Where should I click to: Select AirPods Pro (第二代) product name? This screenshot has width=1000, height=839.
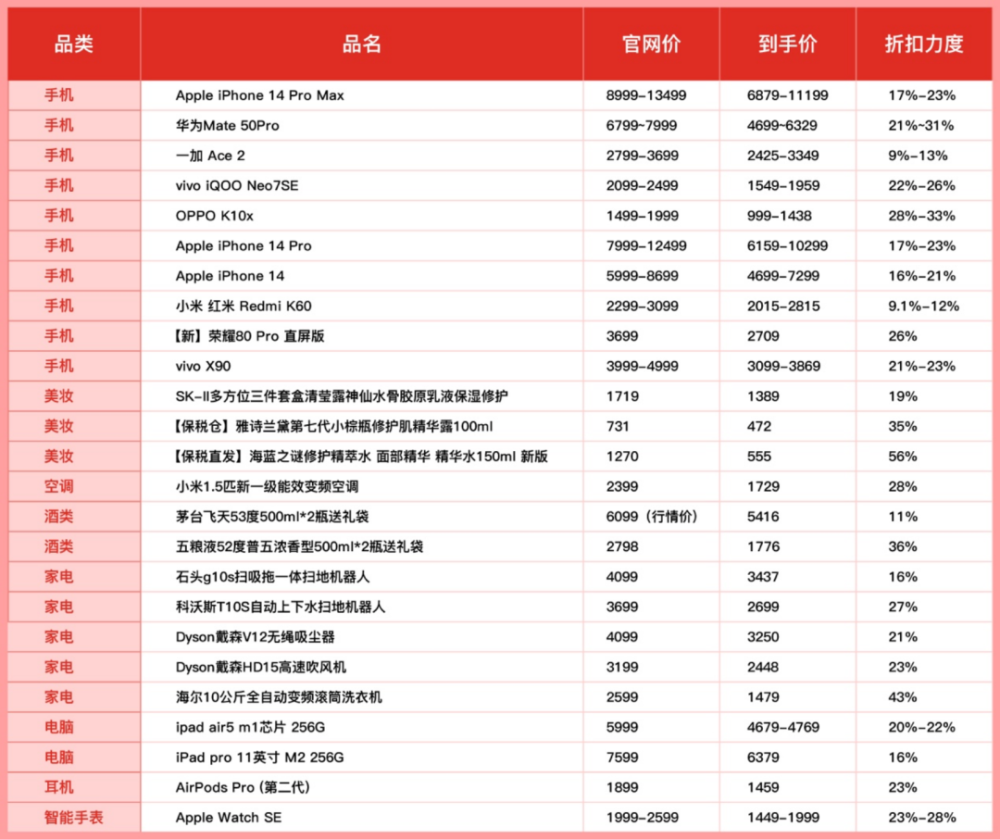(242, 787)
